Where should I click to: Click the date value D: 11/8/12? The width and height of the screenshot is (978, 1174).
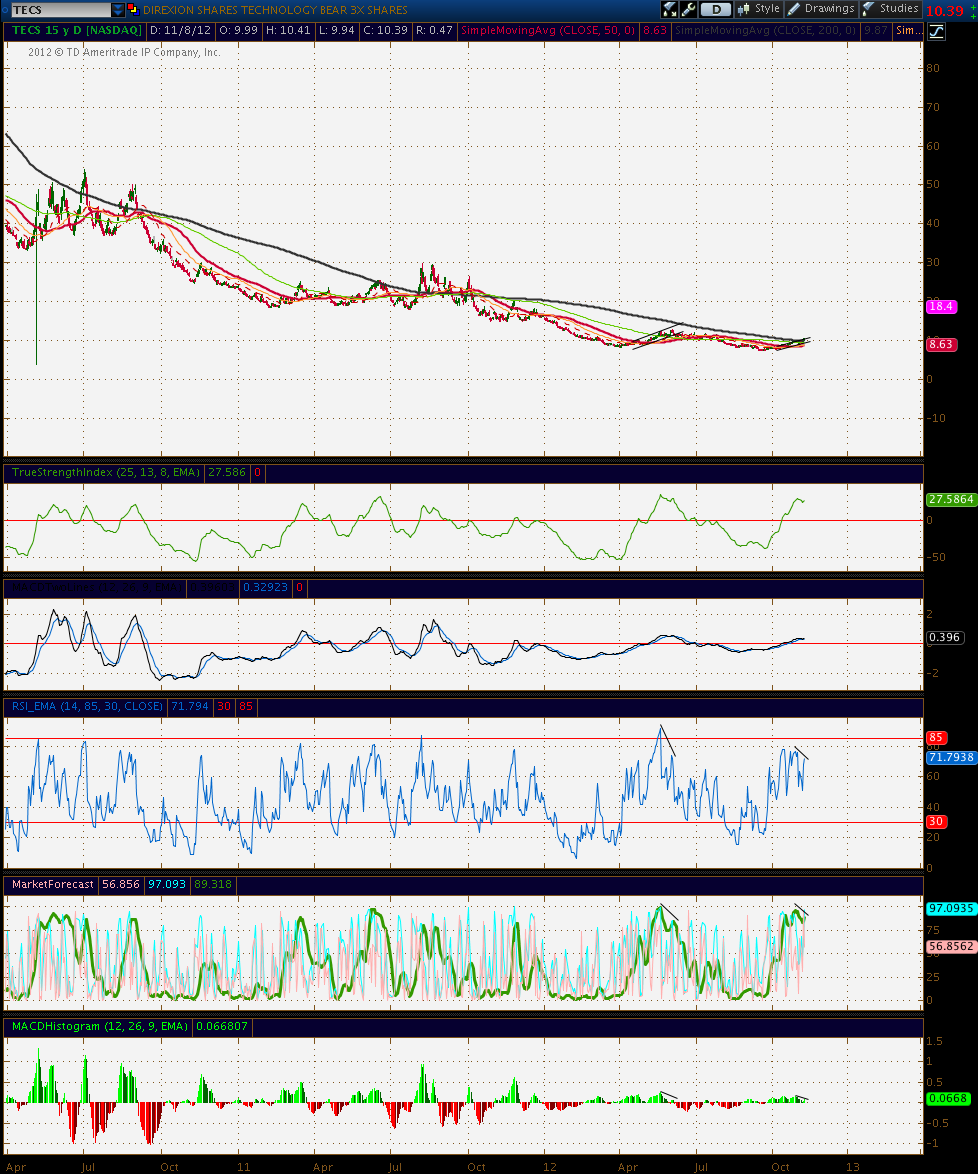click(180, 31)
